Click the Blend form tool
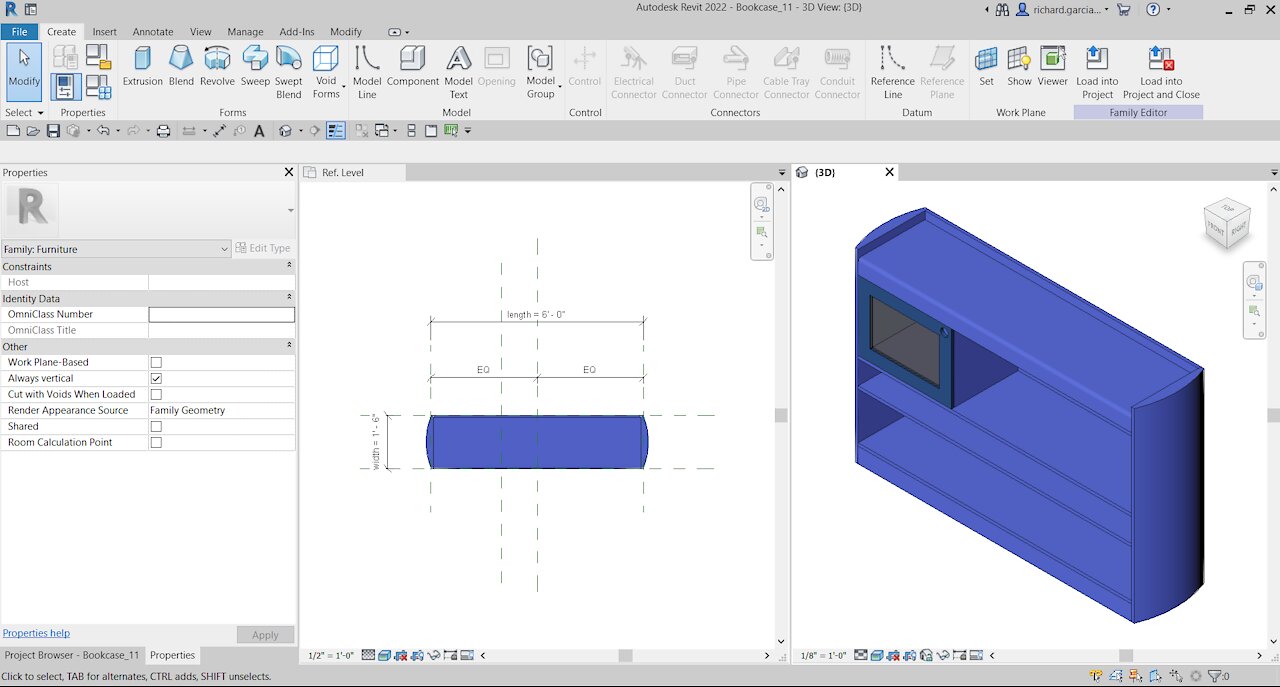 pos(181,66)
